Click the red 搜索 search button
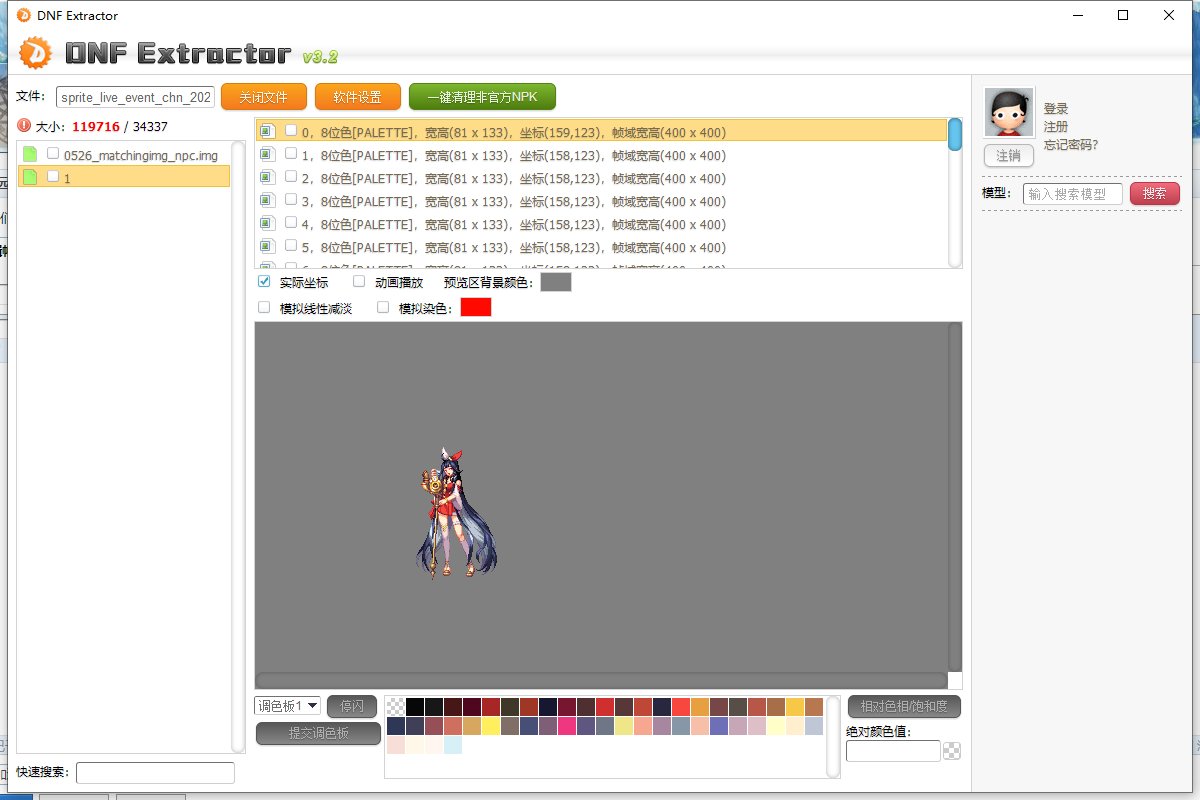1200x800 pixels. click(x=1155, y=193)
